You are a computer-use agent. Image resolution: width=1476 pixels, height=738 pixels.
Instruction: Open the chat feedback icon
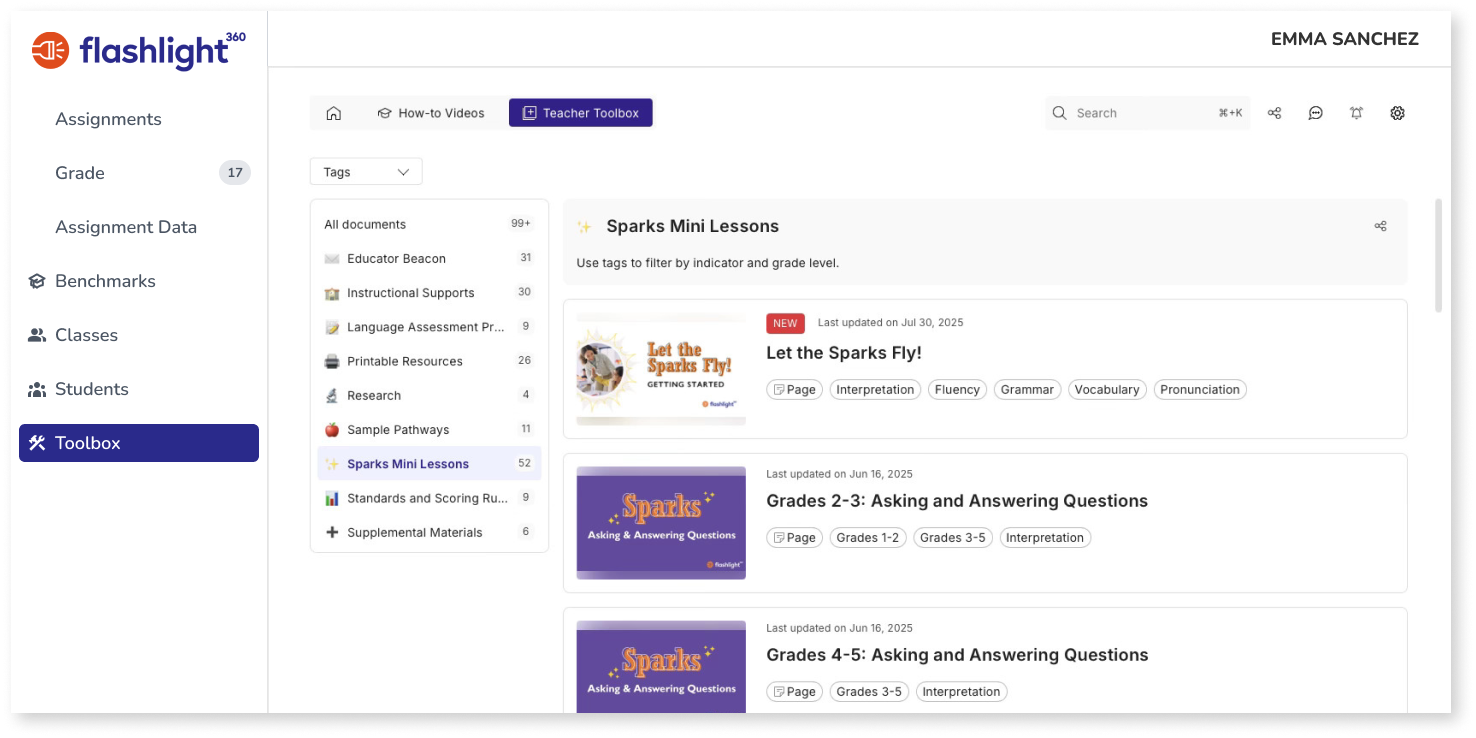click(1316, 113)
